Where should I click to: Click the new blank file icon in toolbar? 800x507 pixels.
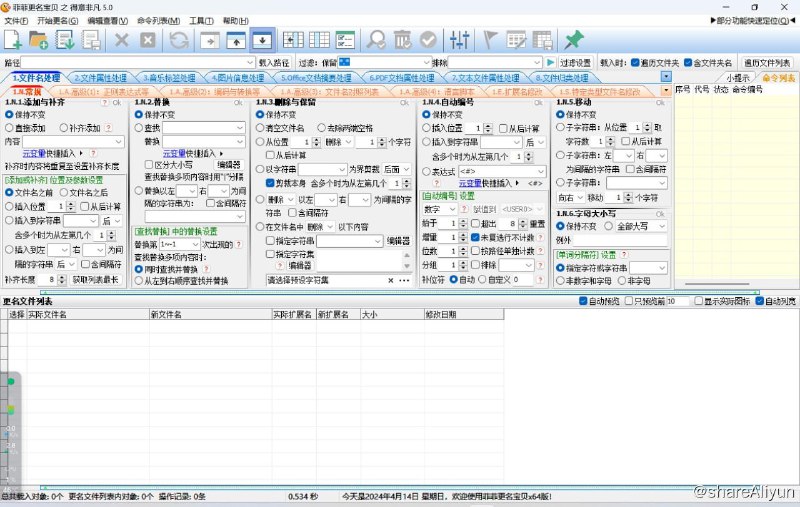tap(13, 40)
